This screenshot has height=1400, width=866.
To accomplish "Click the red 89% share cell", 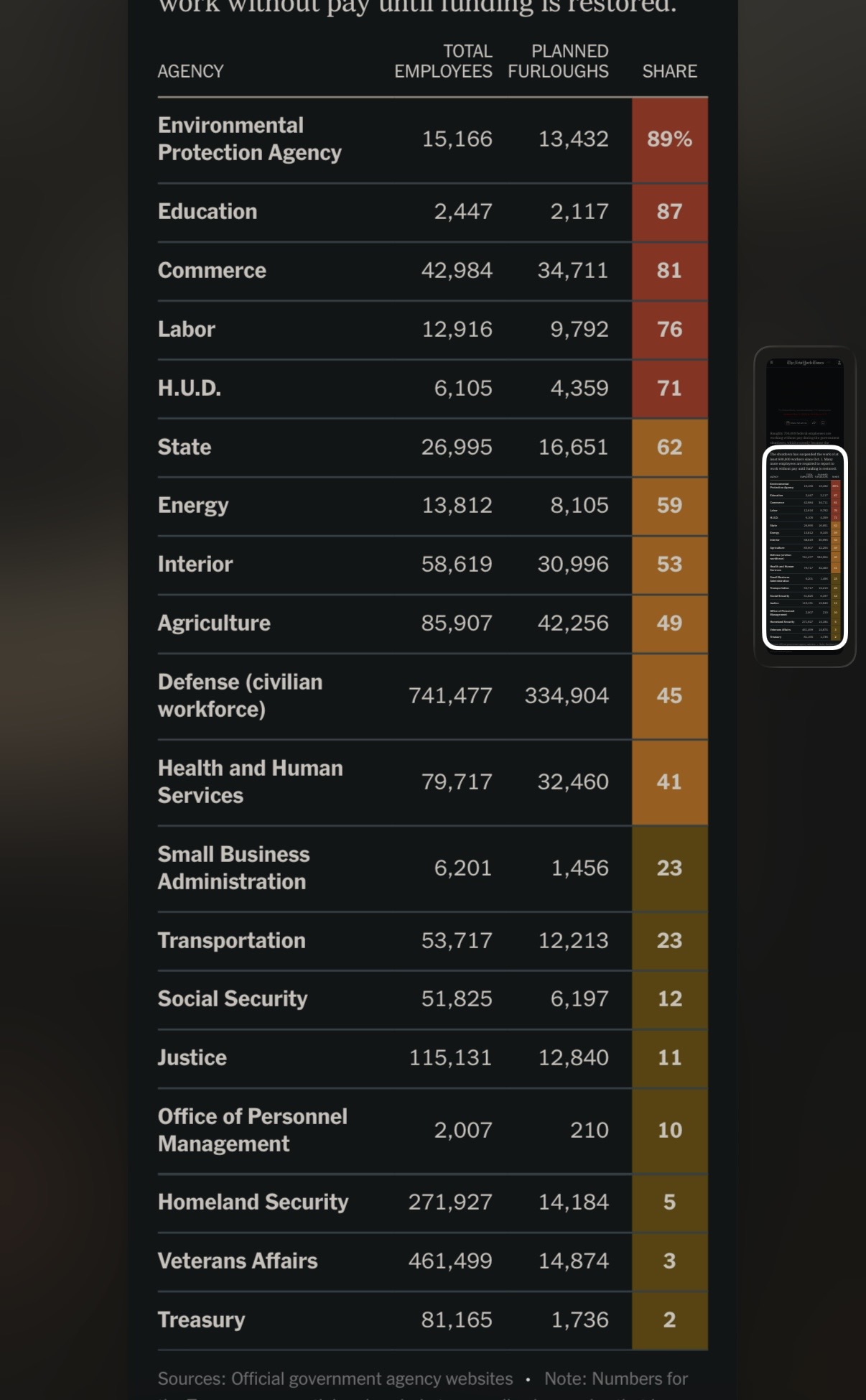I will pyautogui.click(x=669, y=139).
